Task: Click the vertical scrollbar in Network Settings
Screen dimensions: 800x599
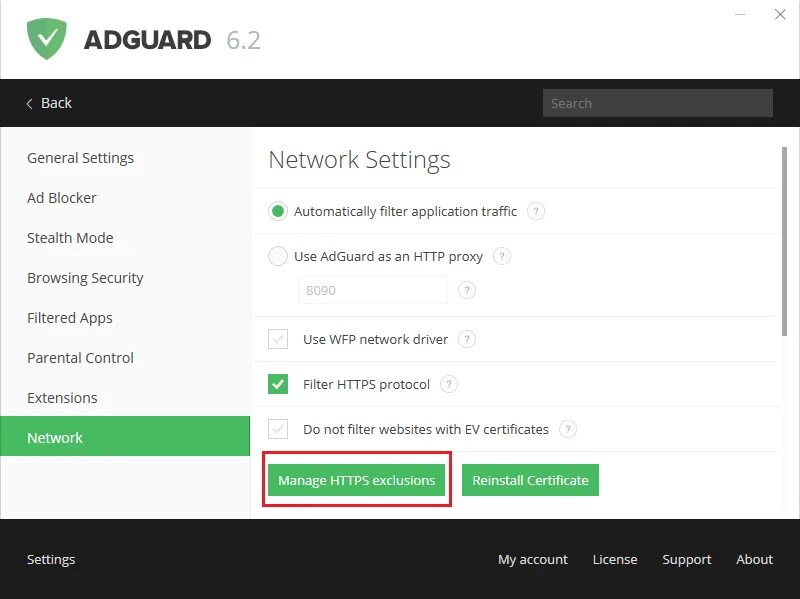Action: 784,240
